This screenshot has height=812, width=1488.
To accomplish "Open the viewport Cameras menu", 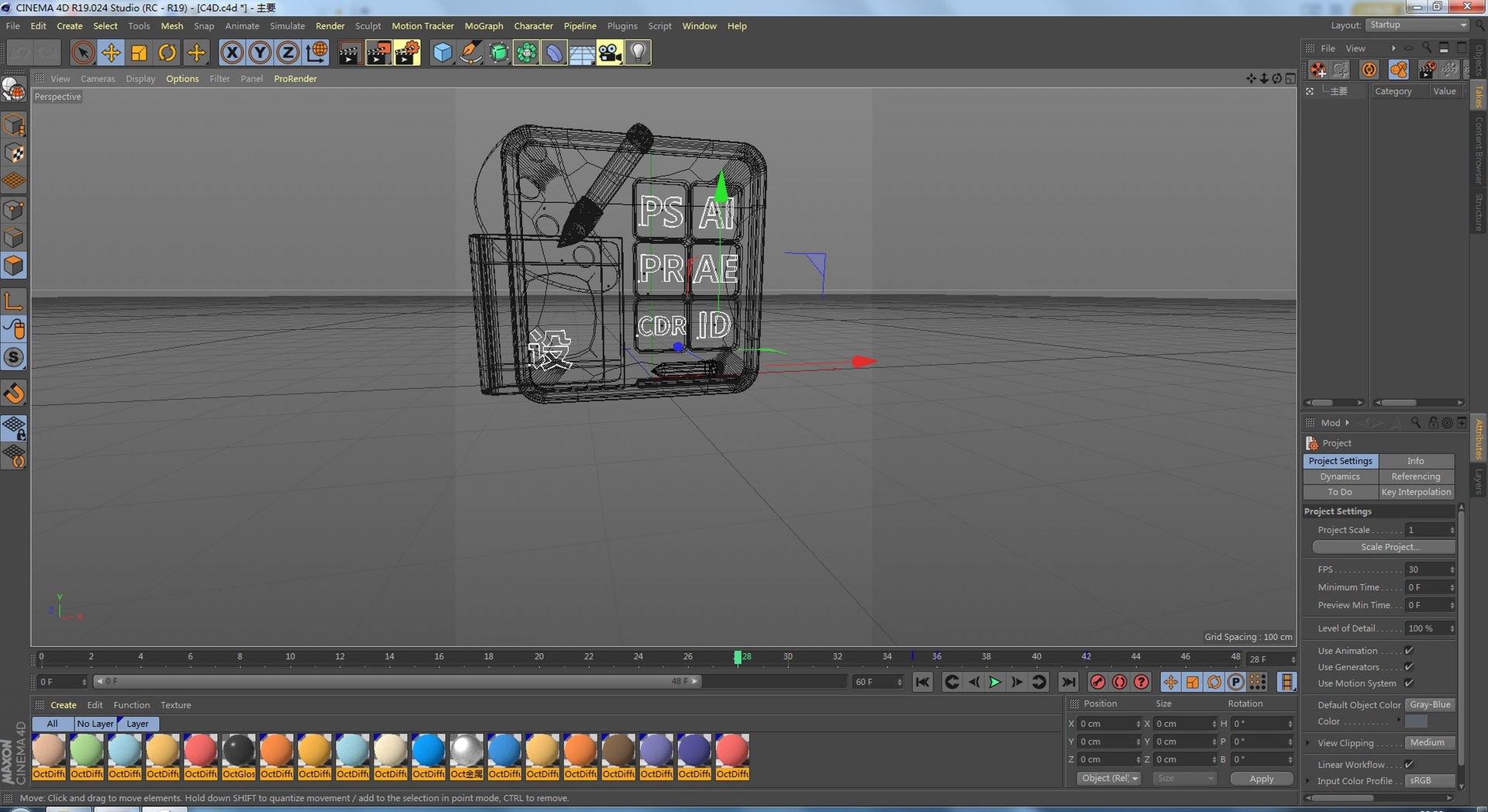I will 98,79.
